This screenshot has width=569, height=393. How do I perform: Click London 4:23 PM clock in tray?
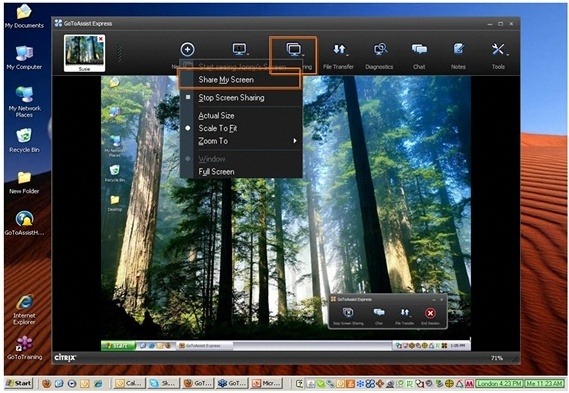500,383
